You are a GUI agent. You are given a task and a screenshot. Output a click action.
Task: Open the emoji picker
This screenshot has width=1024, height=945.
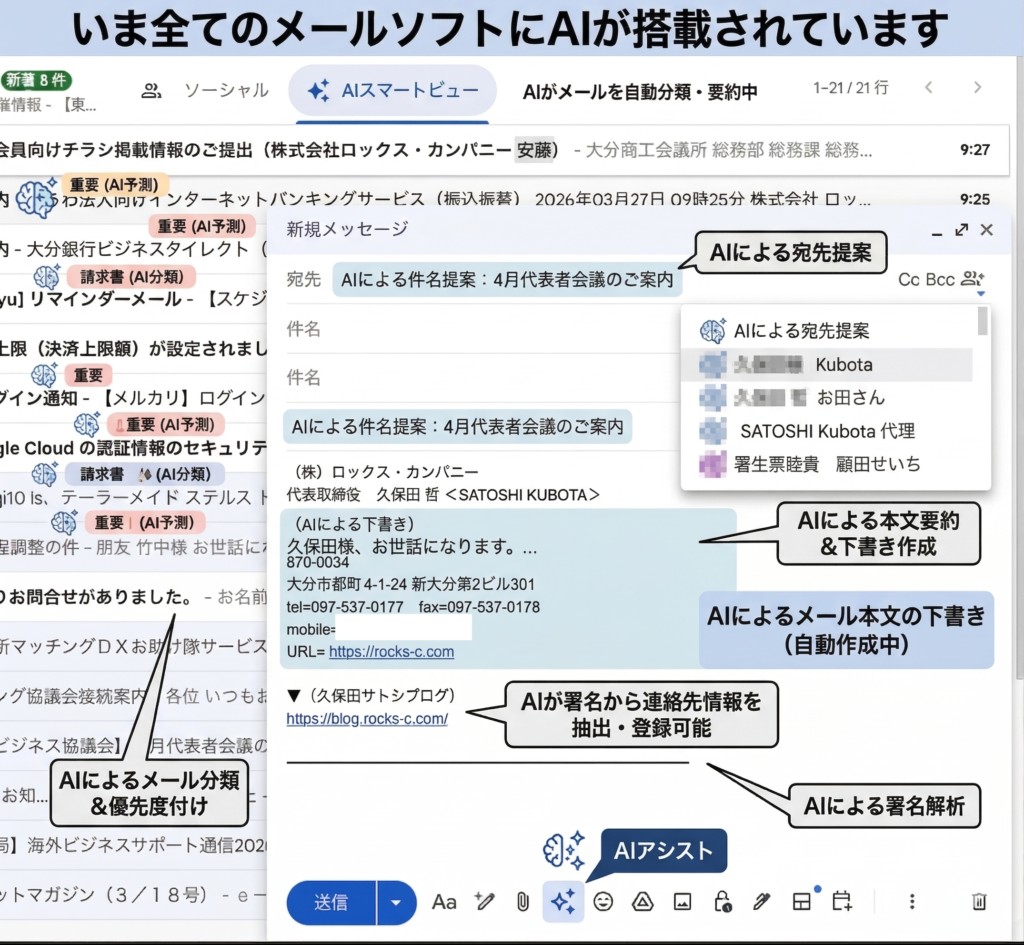603,902
